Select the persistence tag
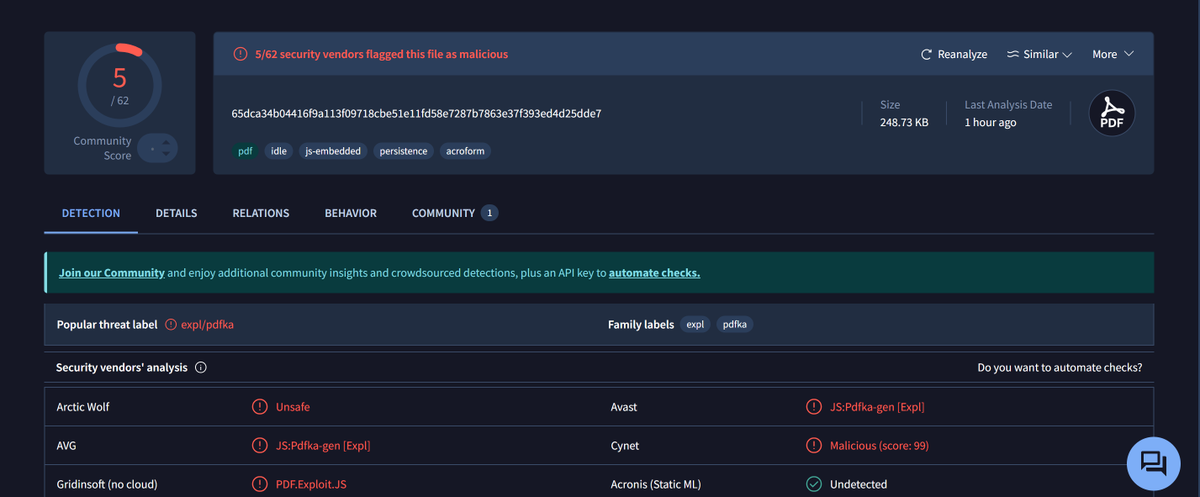The width and height of the screenshot is (1200, 497). point(404,151)
